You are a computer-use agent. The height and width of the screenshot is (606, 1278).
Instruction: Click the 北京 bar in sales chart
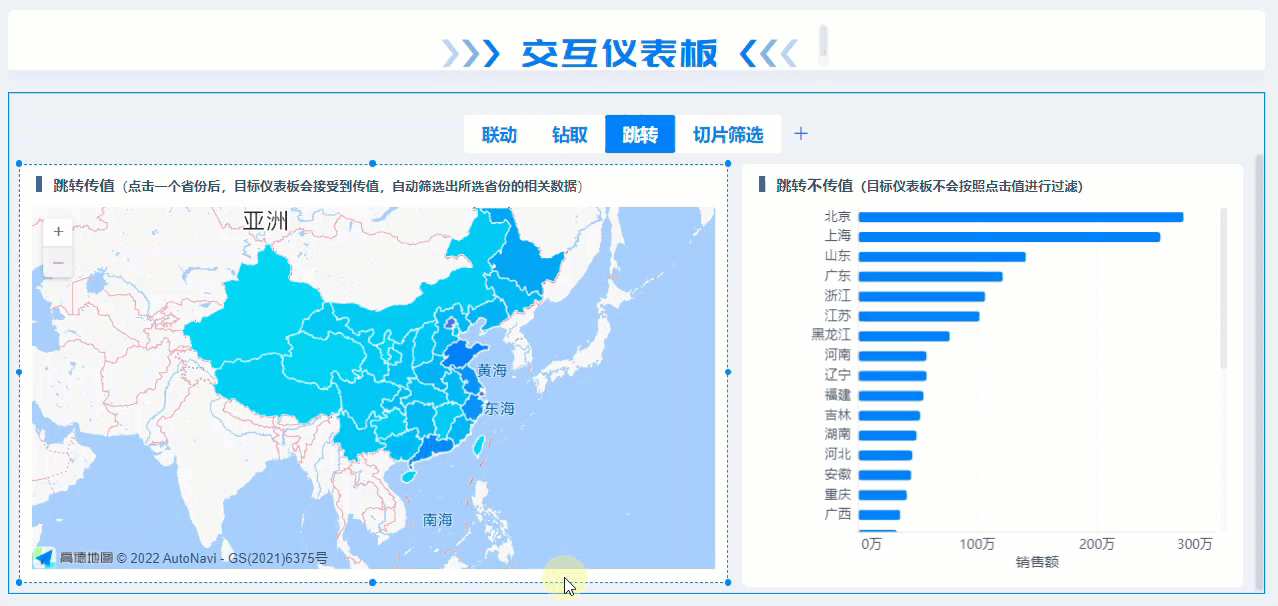tap(1021, 217)
